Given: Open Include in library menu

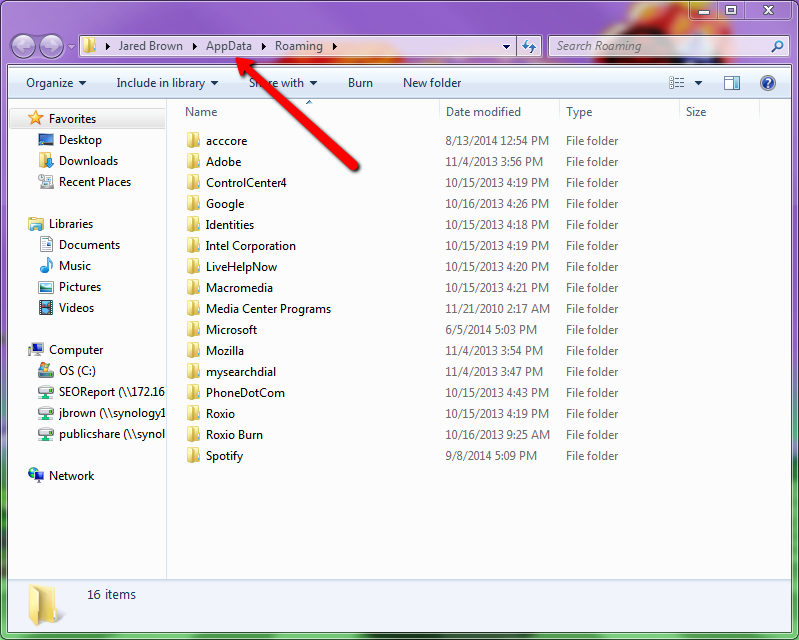Looking at the screenshot, I should (x=167, y=83).
